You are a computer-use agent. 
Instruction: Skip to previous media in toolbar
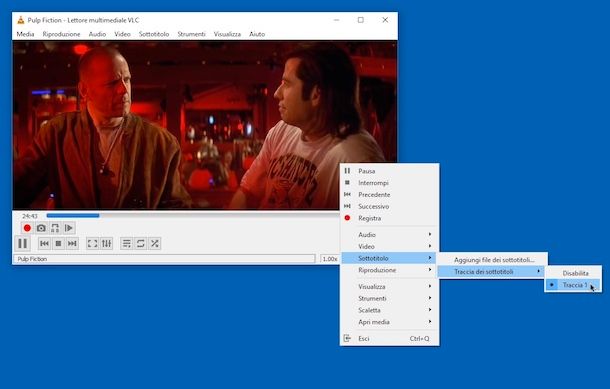[44, 244]
